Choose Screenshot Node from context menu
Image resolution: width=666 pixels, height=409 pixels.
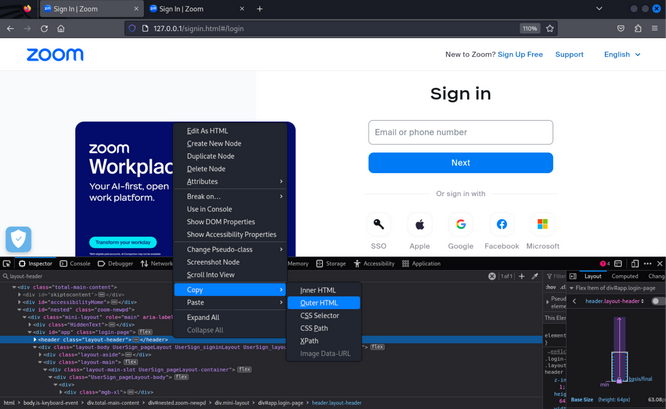click(230, 262)
